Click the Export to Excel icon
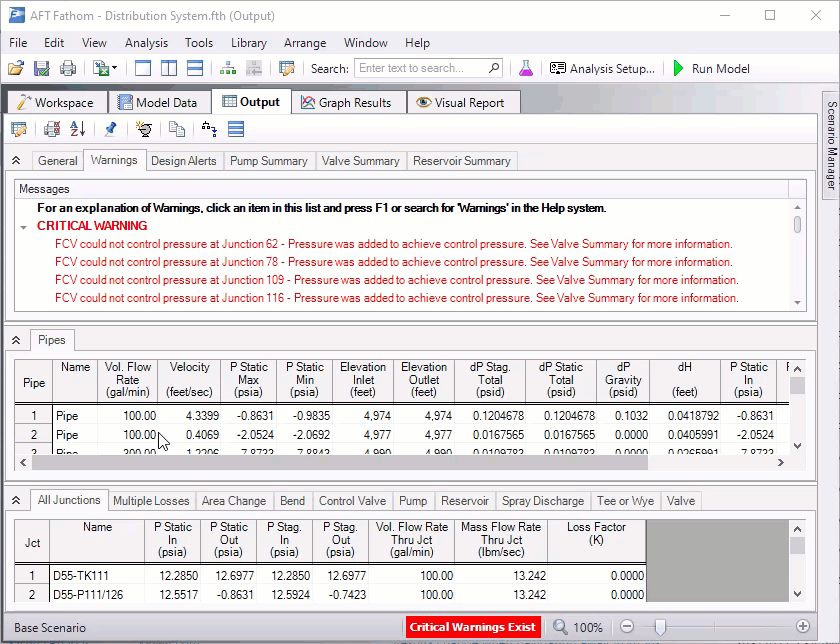This screenshot has width=840, height=644. (x=100, y=69)
